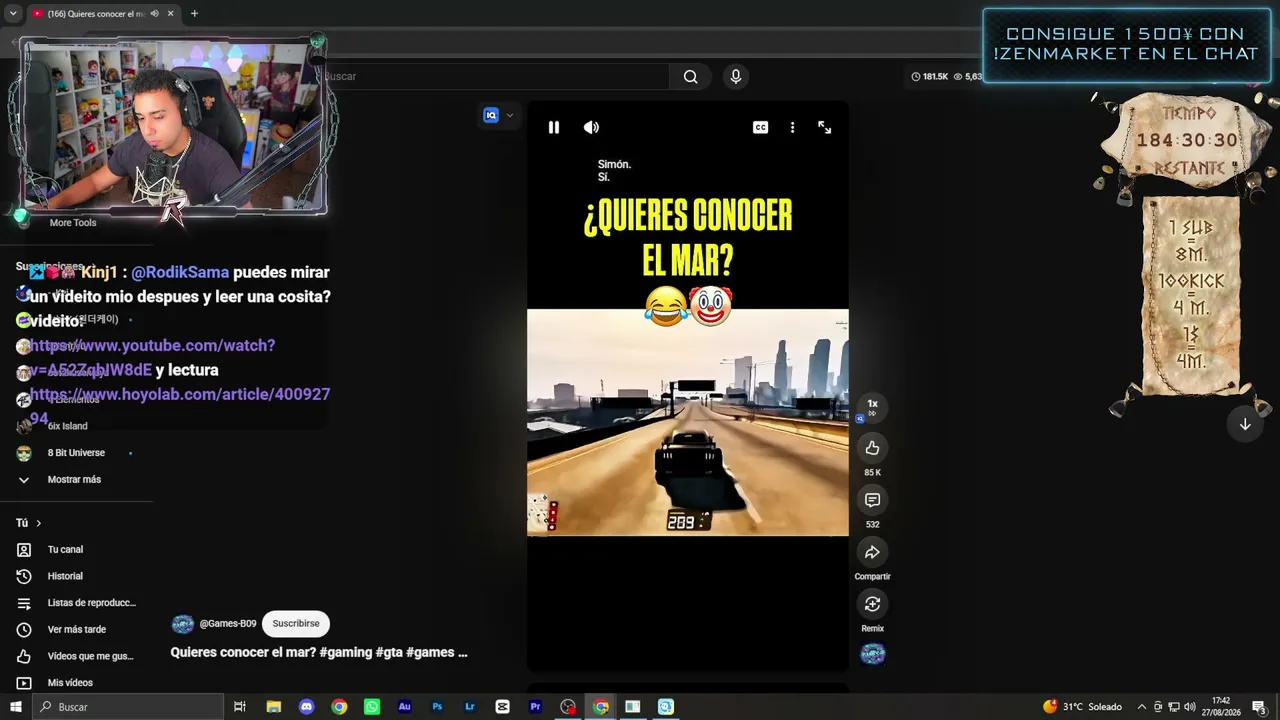Screen dimensions: 1280x720
Task: Open the @Games-B09 channel link
Action: point(228,623)
